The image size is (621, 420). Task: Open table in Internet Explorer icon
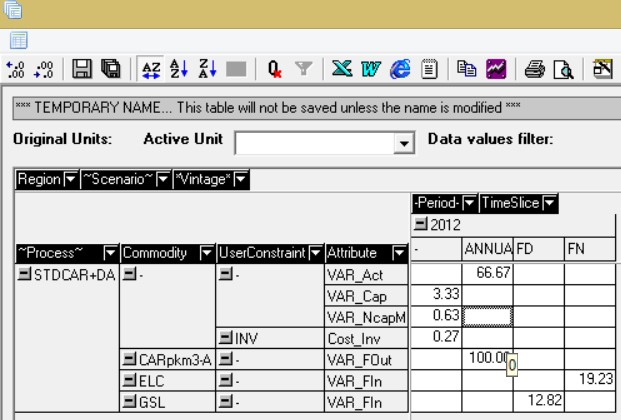400,69
